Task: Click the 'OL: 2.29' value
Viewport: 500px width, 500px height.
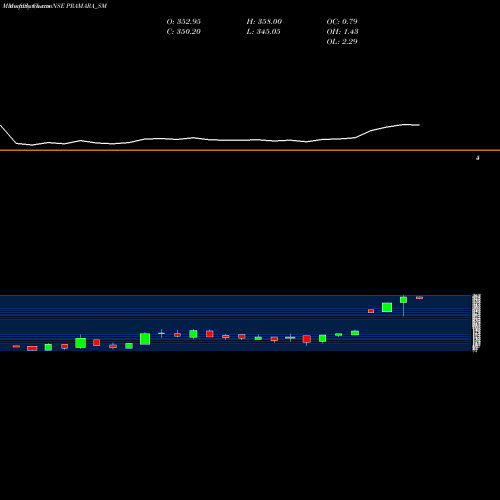Action: click(342, 41)
